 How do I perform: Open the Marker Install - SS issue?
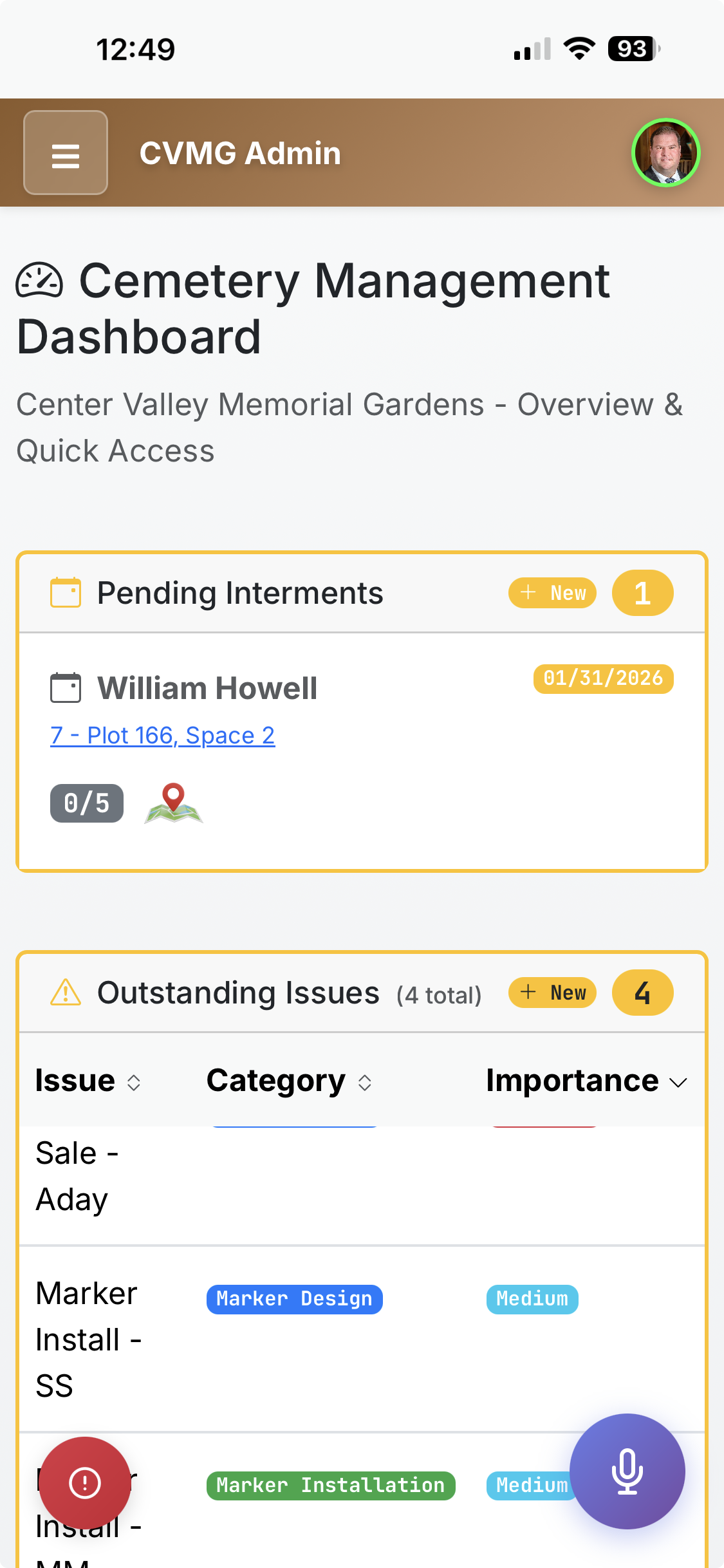(x=88, y=1339)
